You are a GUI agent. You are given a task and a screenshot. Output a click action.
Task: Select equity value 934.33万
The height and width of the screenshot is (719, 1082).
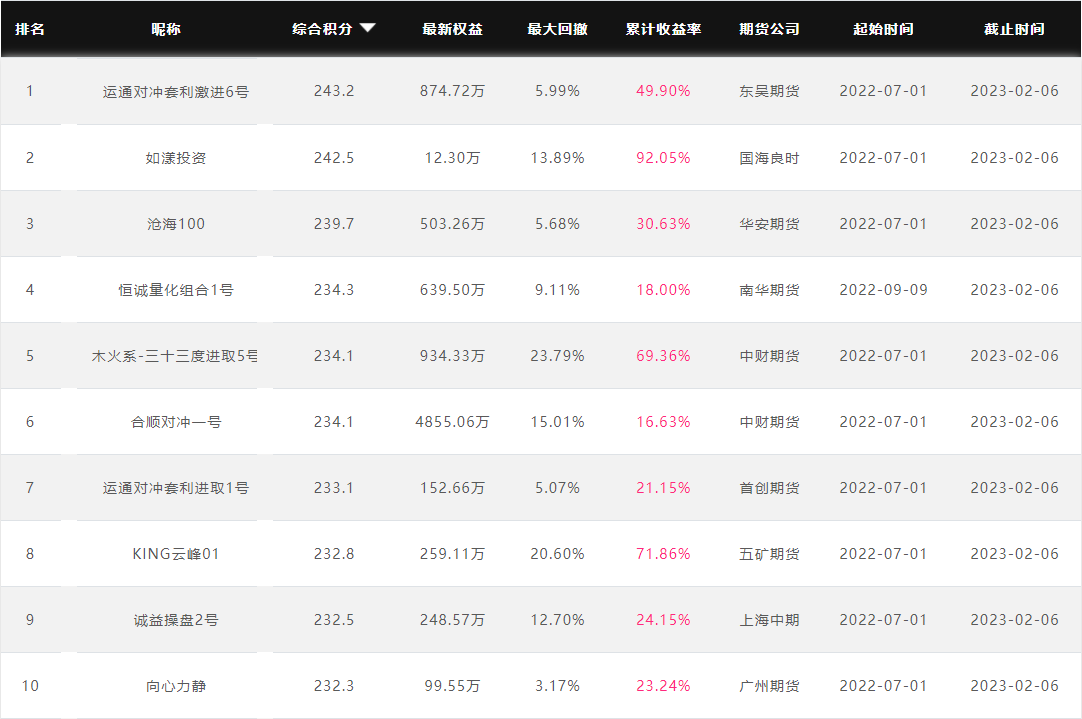pos(453,356)
